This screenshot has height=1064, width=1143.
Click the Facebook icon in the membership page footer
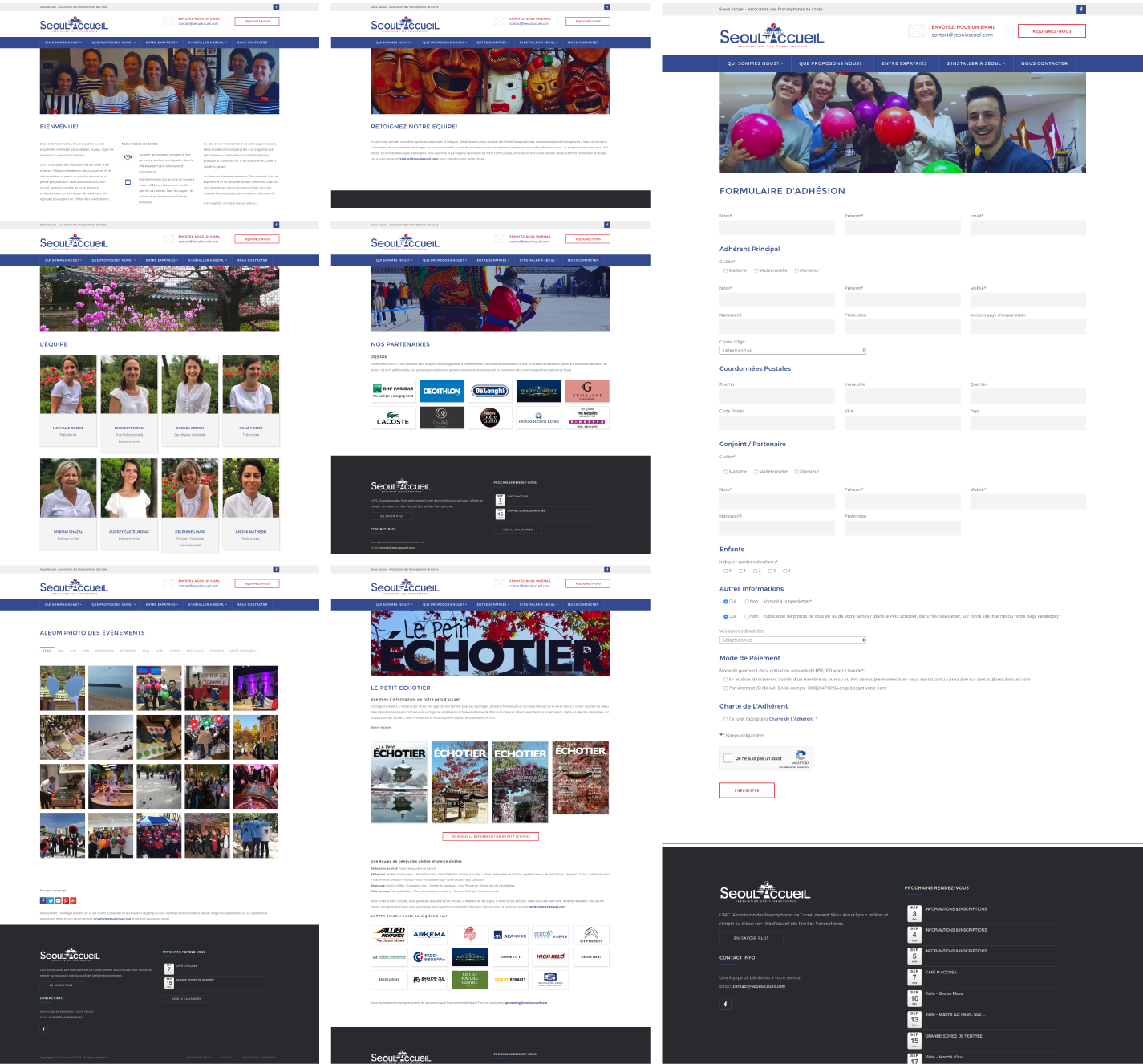[725, 1004]
